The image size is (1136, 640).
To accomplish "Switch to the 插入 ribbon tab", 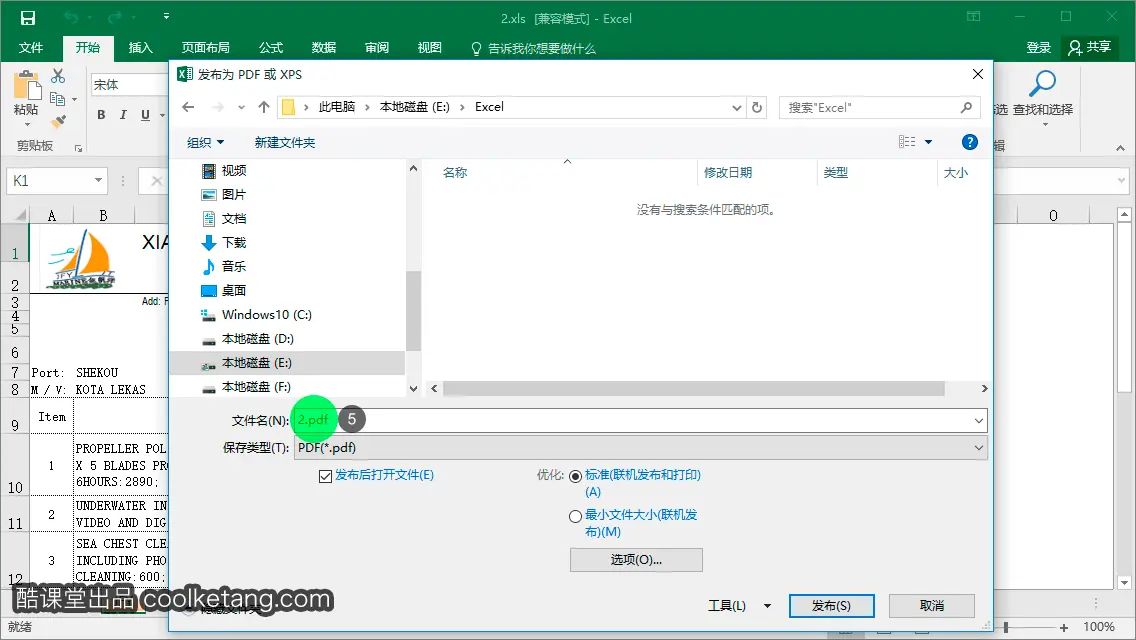I will point(141,48).
